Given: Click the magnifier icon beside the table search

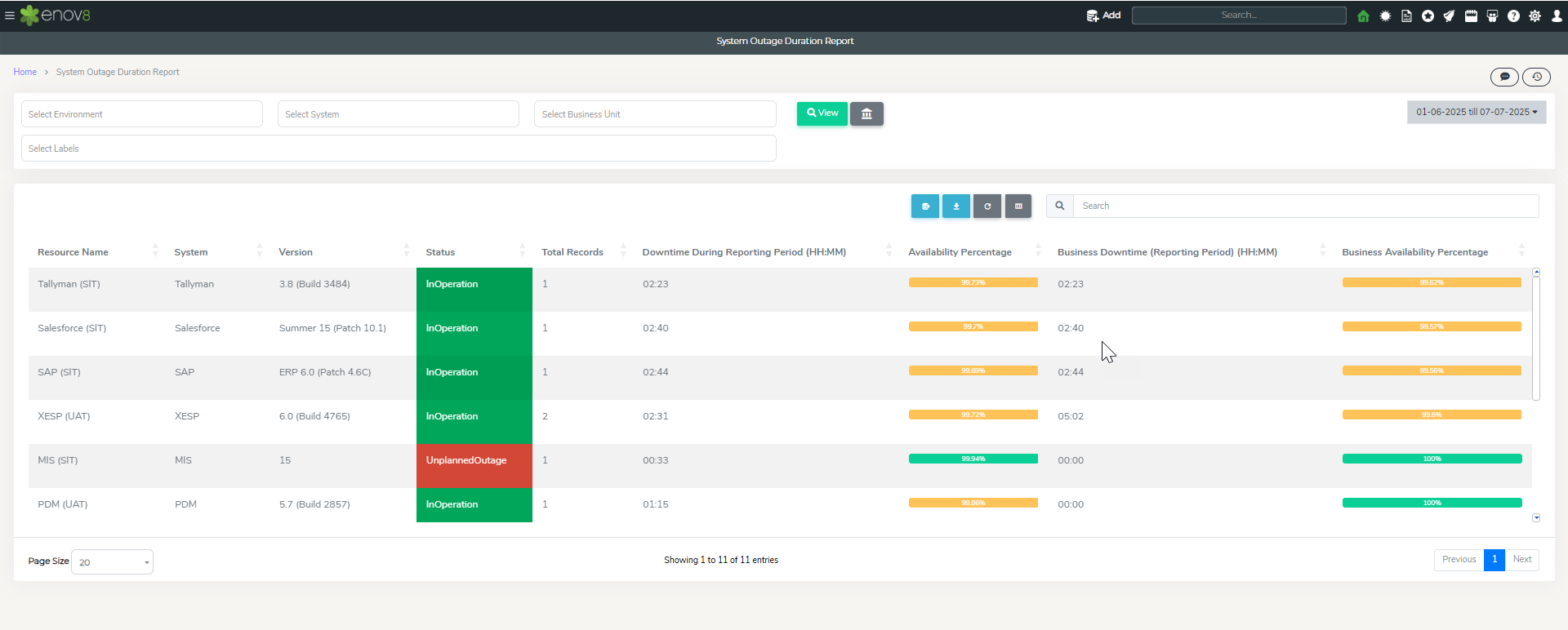Looking at the screenshot, I should [x=1059, y=206].
